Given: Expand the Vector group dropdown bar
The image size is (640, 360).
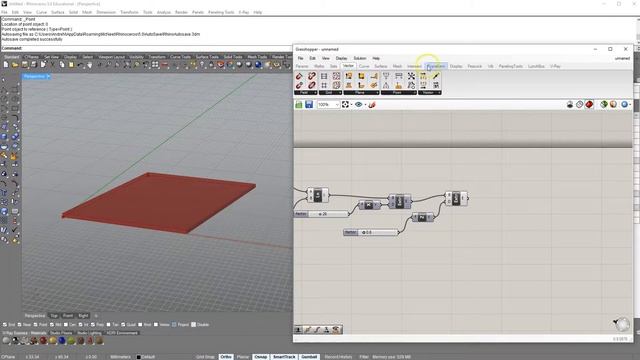Looking at the screenshot, I should click(430, 93).
